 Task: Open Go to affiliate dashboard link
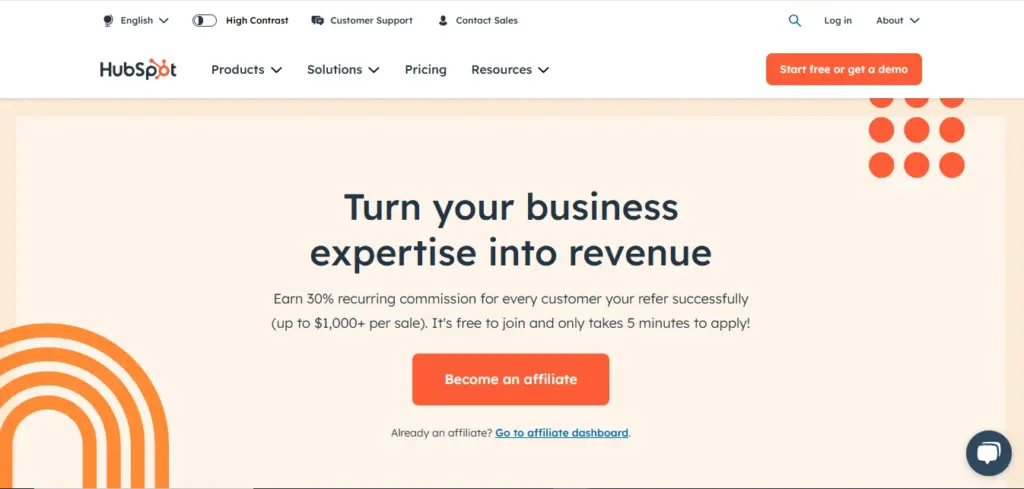561,433
